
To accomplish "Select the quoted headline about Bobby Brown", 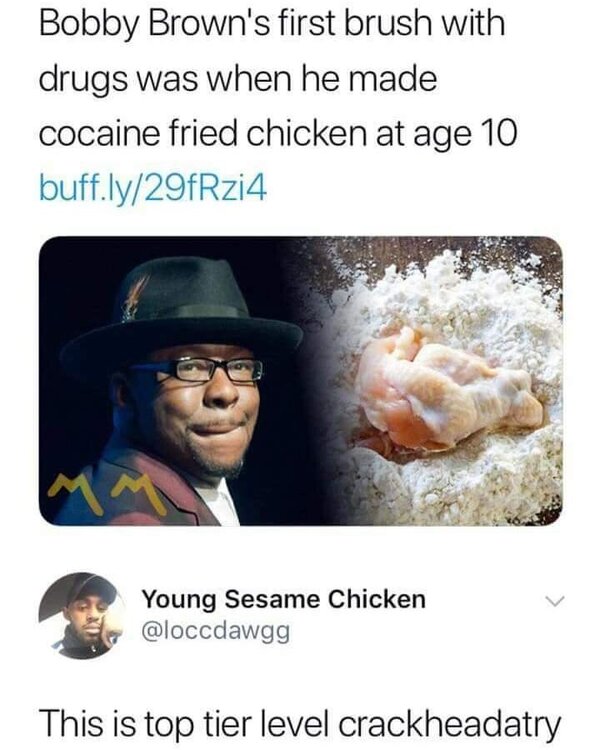I will tap(278, 78).
